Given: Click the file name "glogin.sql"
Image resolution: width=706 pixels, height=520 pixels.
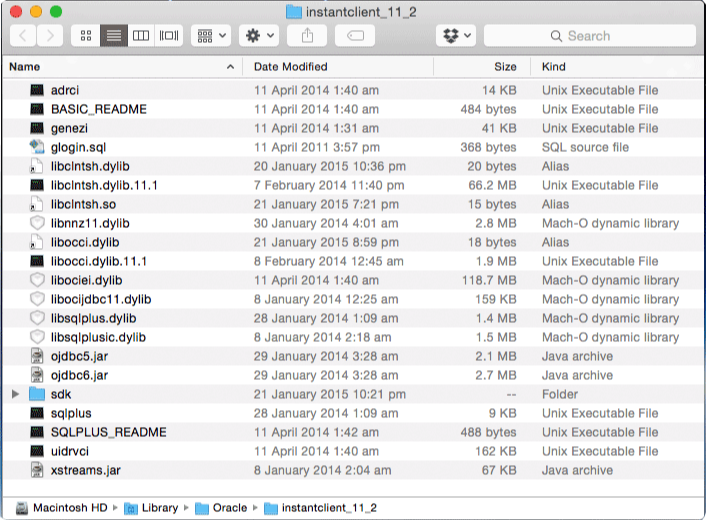Looking at the screenshot, I should pyautogui.click(x=78, y=147).
